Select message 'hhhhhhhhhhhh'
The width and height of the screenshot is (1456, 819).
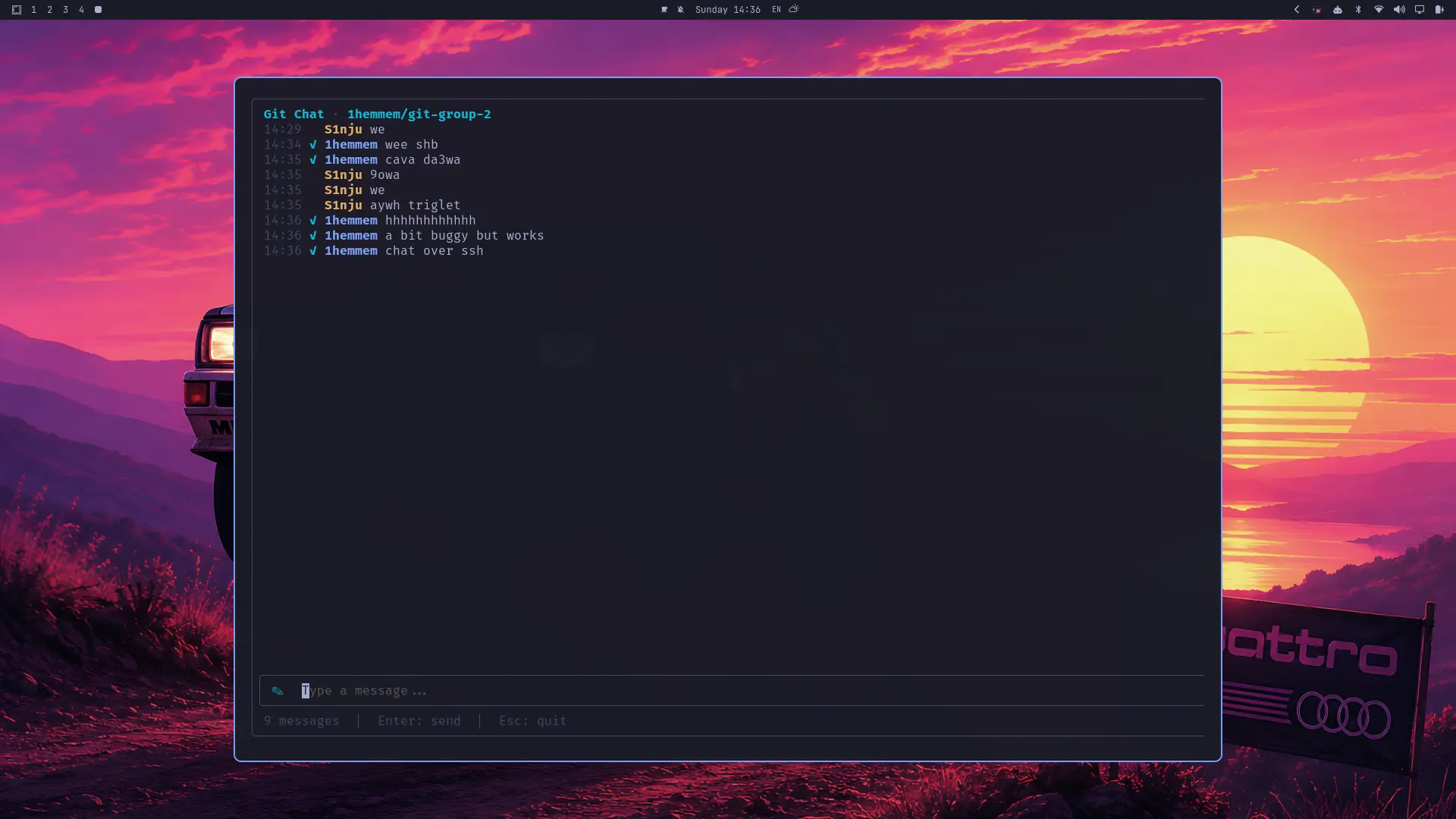tap(430, 221)
